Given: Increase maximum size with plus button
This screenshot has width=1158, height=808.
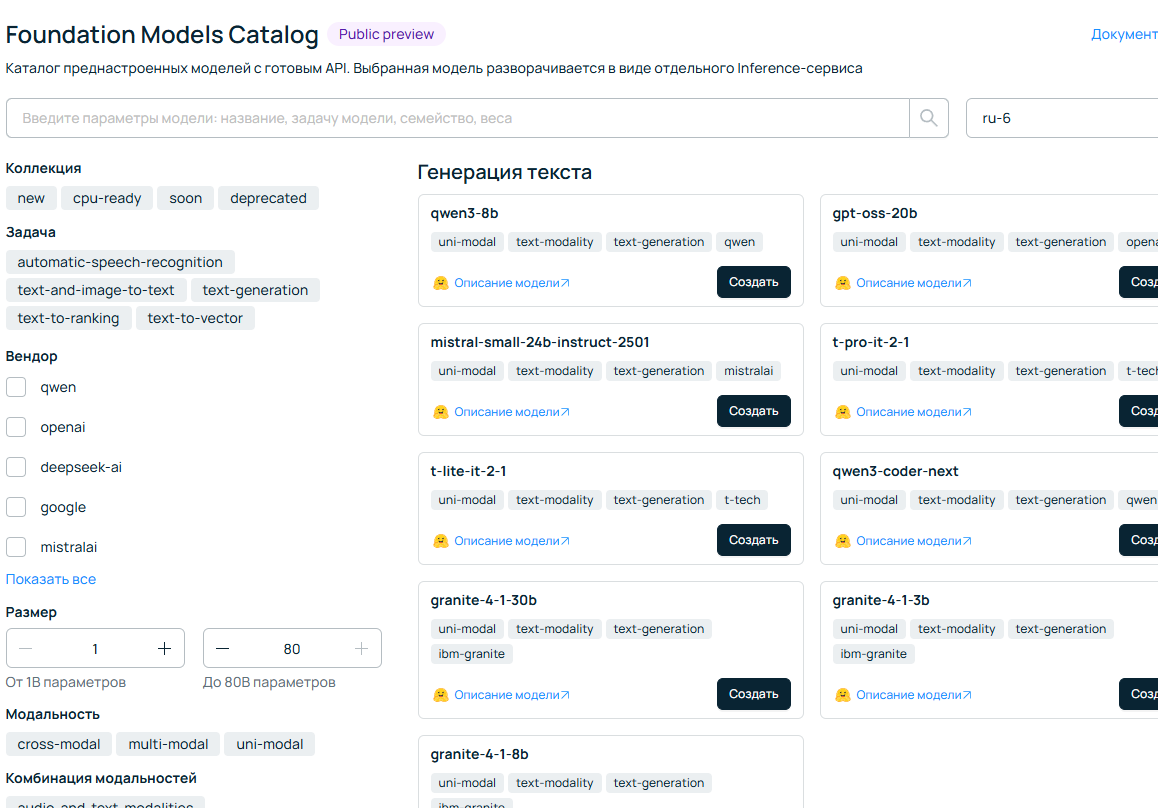Looking at the screenshot, I should pyautogui.click(x=361, y=648).
